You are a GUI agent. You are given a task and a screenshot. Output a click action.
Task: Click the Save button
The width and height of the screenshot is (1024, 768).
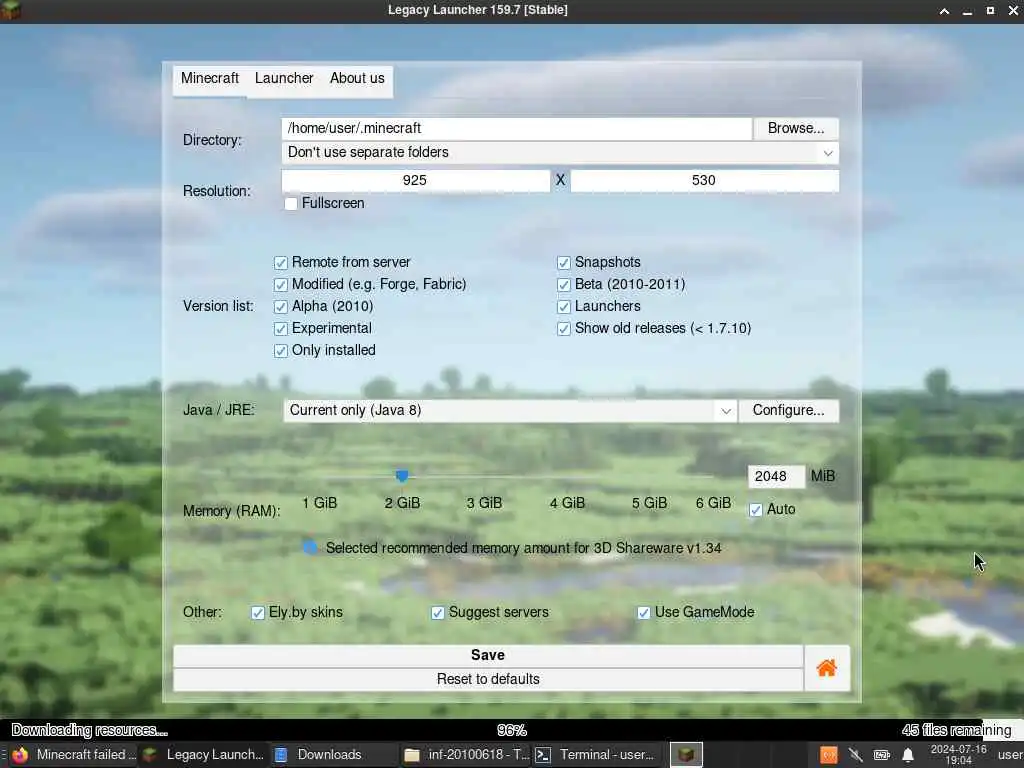pos(488,655)
